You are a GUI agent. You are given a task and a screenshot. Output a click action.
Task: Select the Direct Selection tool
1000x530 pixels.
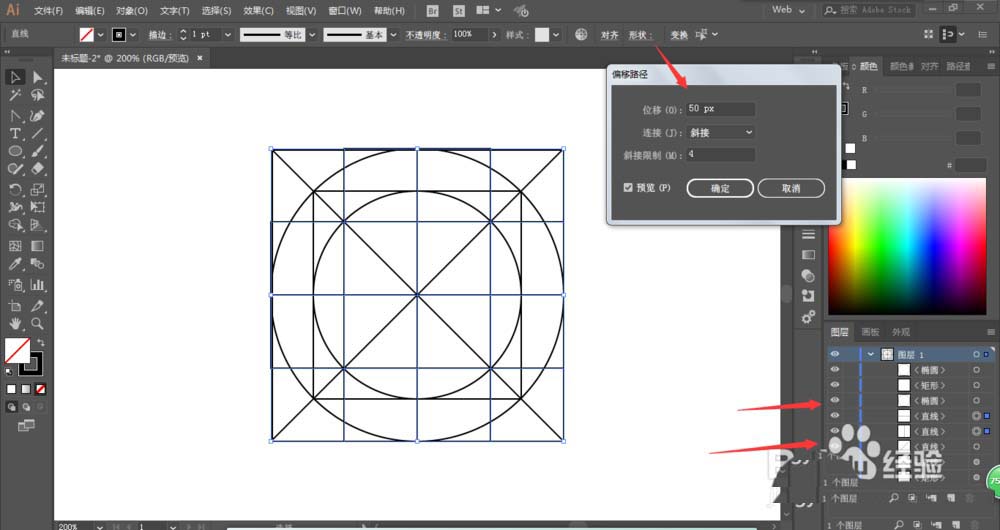pos(38,77)
